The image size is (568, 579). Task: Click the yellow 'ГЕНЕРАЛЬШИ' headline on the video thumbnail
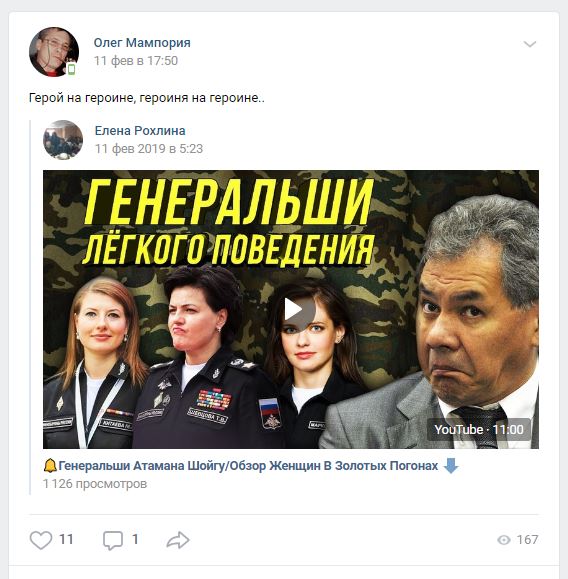click(x=229, y=202)
